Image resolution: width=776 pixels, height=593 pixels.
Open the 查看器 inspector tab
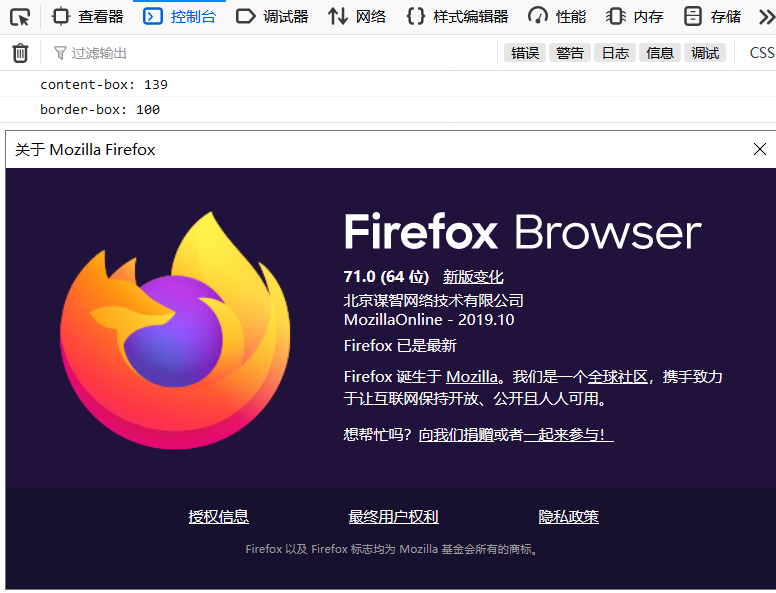point(88,17)
